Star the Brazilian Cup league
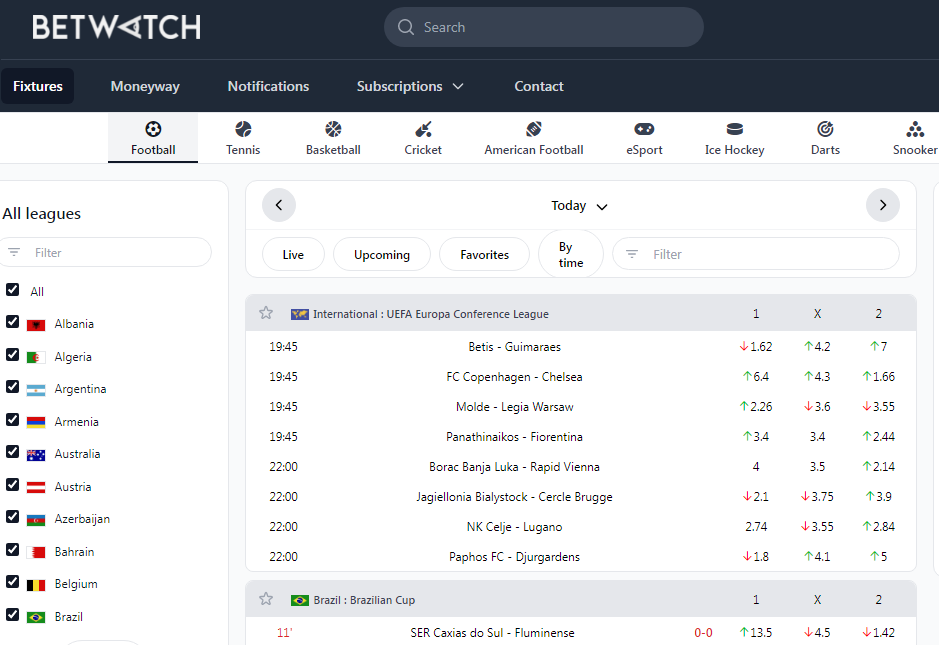 pos(266,599)
